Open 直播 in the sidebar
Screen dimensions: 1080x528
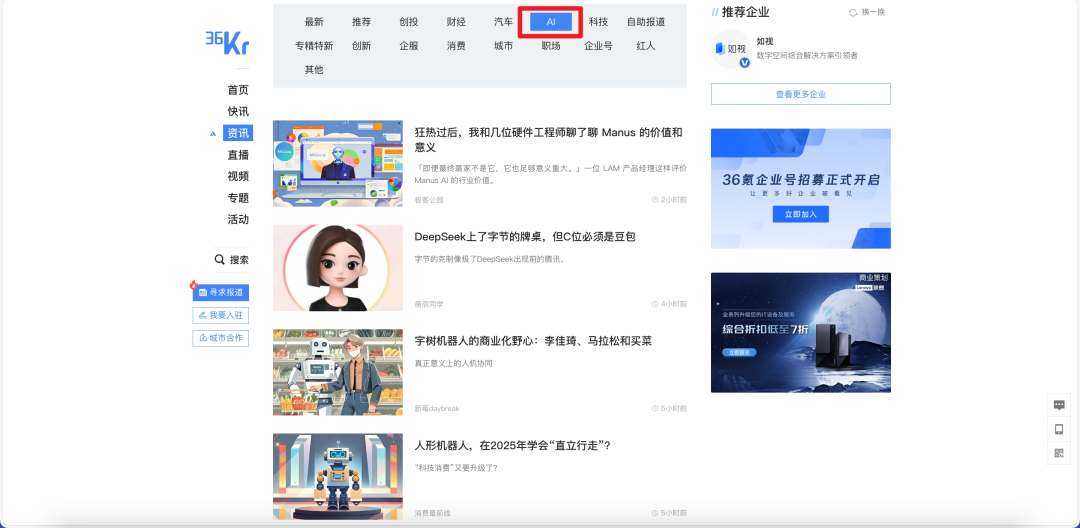coord(238,155)
